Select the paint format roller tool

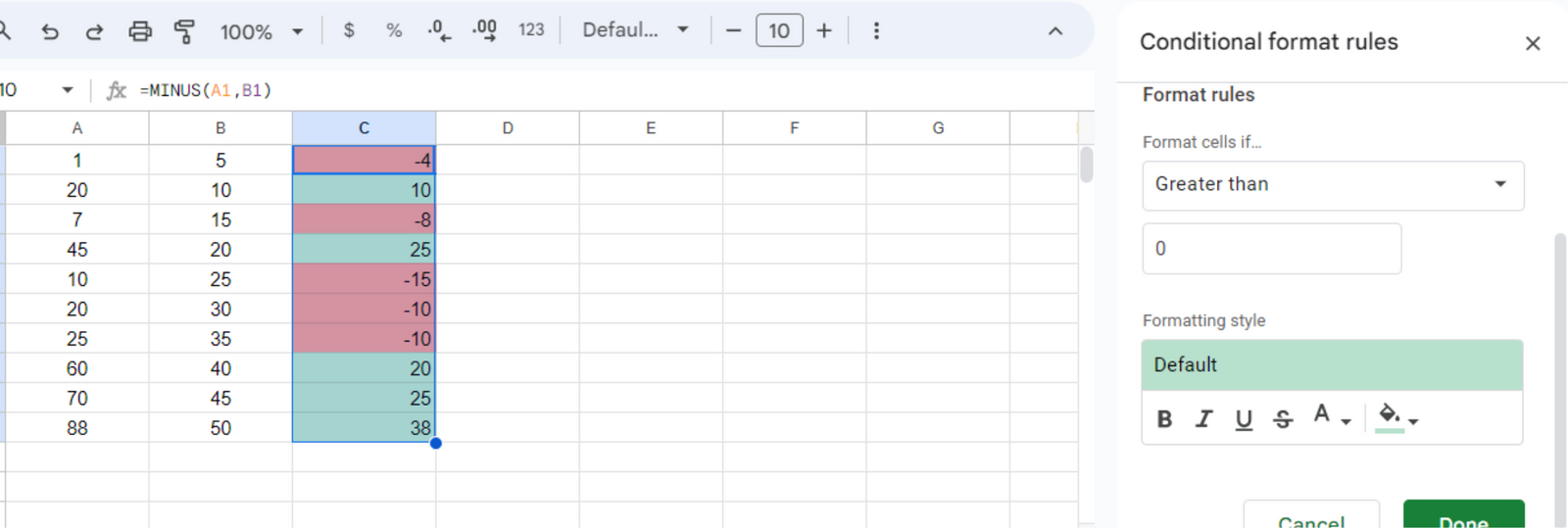click(183, 31)
